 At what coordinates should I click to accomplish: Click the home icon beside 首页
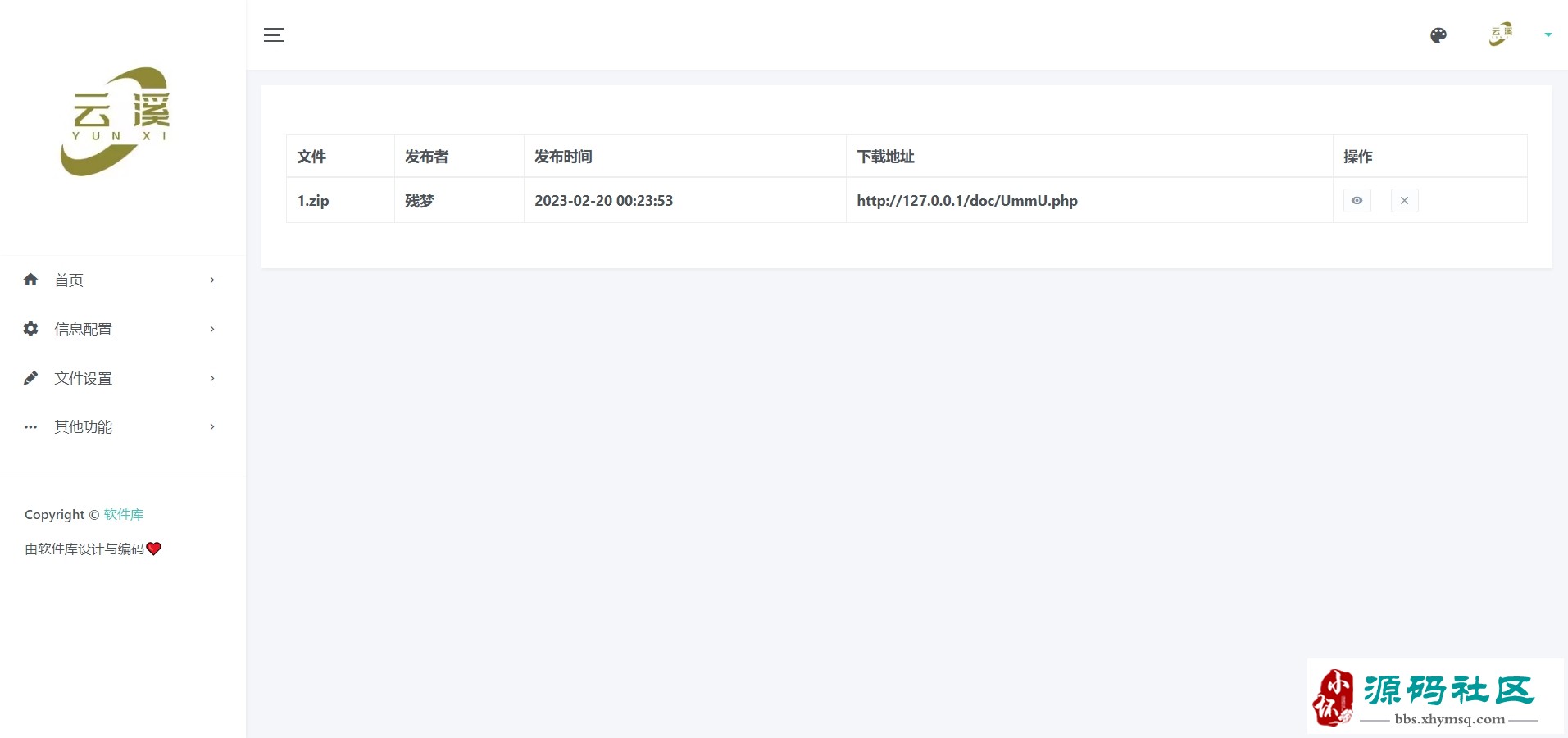(31, 280)
